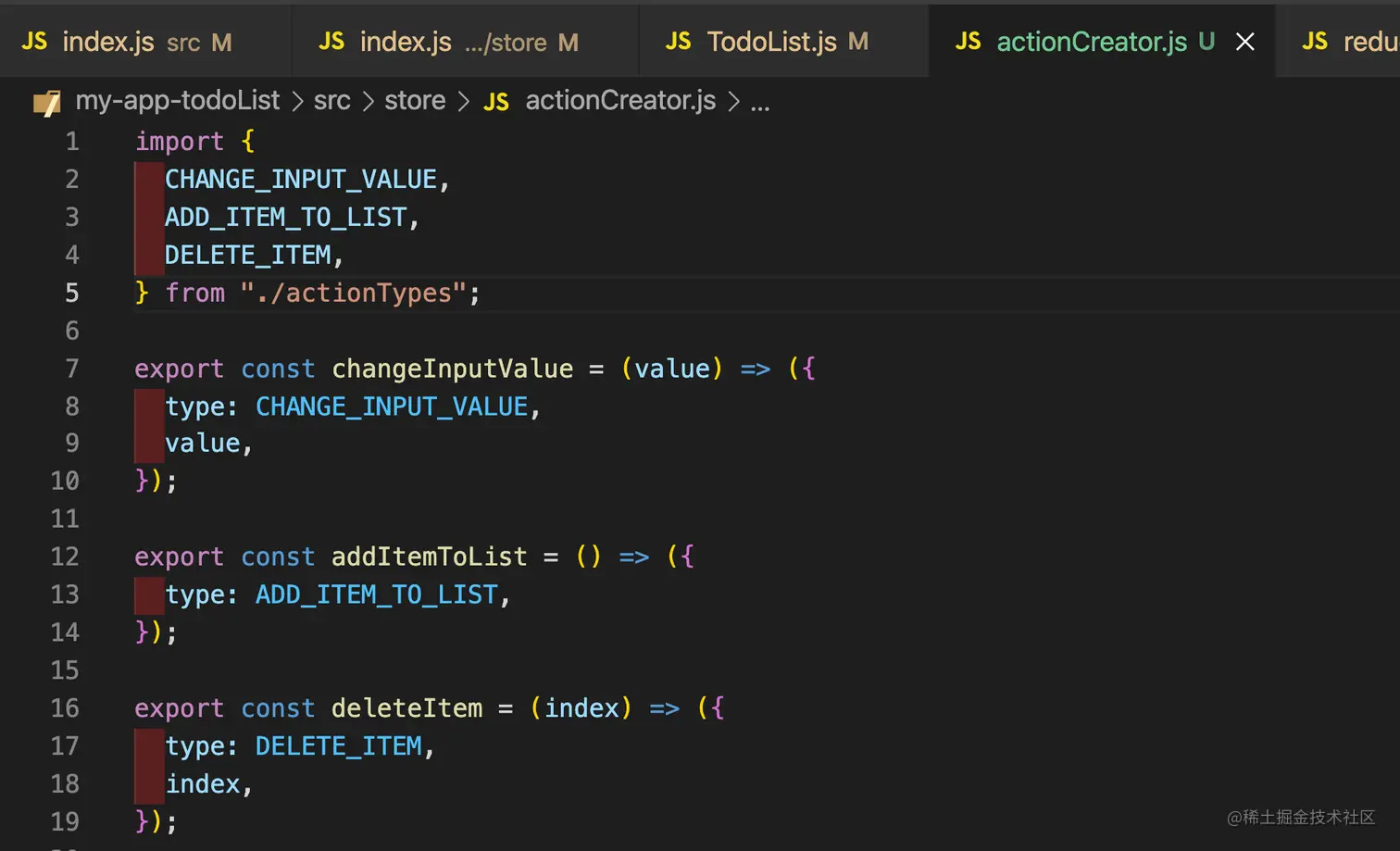The image size is (1400, 851).
Task: Click the JS icon on index.js .../store tab
Action: coord(331,42)
